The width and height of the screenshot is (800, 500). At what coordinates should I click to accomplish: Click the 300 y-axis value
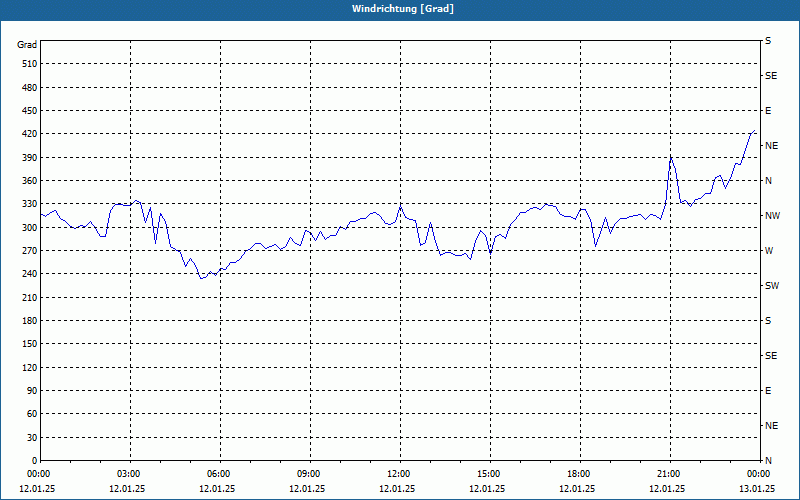coord(30,228)
